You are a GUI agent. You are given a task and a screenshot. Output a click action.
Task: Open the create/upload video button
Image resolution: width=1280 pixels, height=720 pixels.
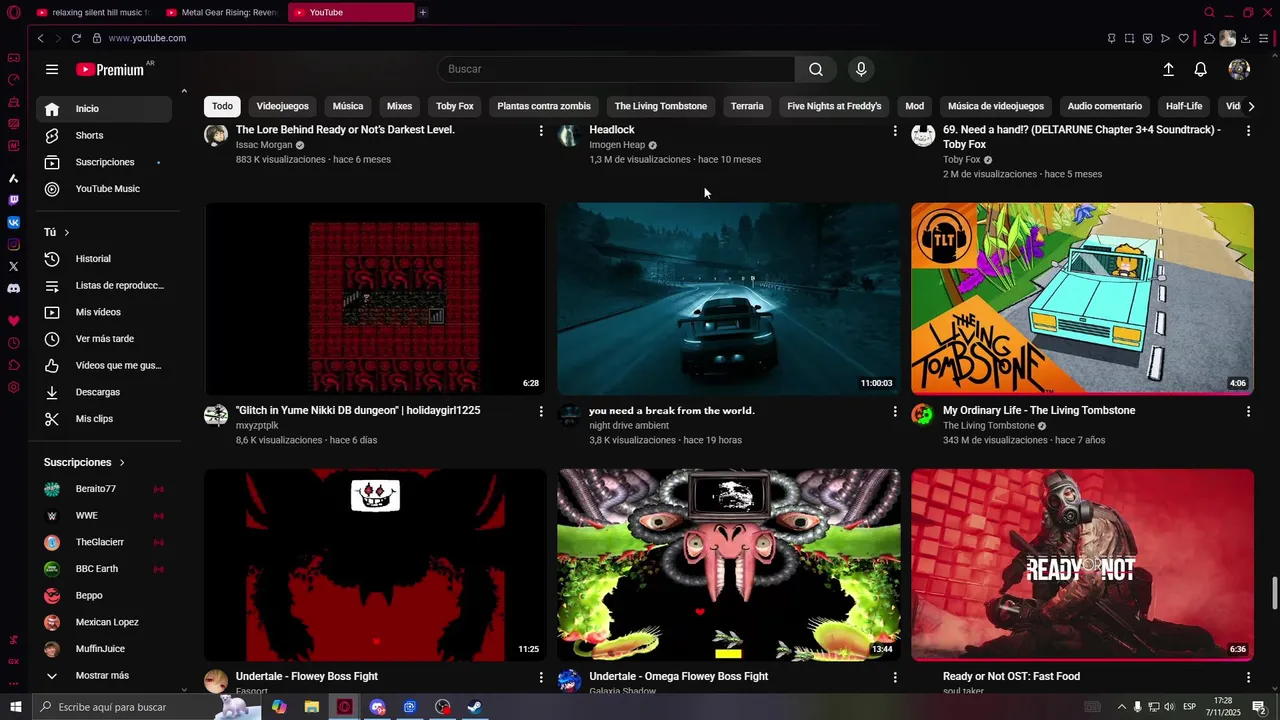click(1168, 69)
